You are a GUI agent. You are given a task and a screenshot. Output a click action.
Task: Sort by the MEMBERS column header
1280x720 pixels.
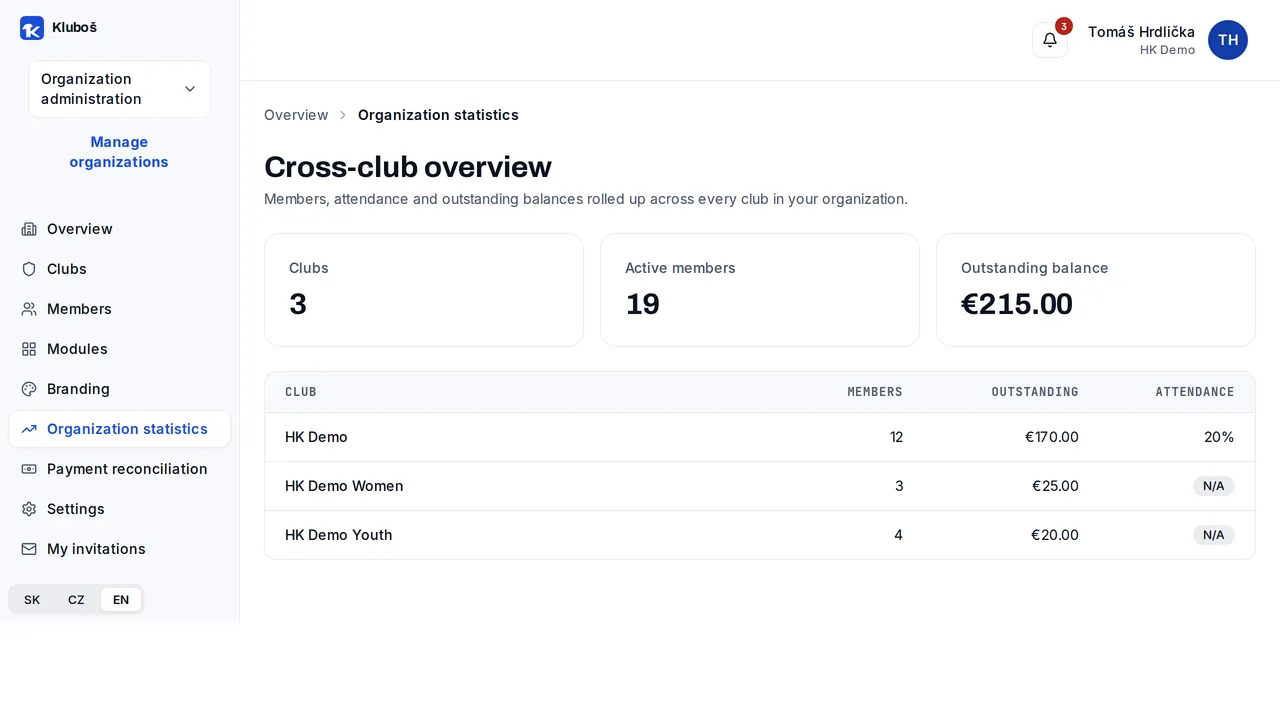[x=875, y=392]
